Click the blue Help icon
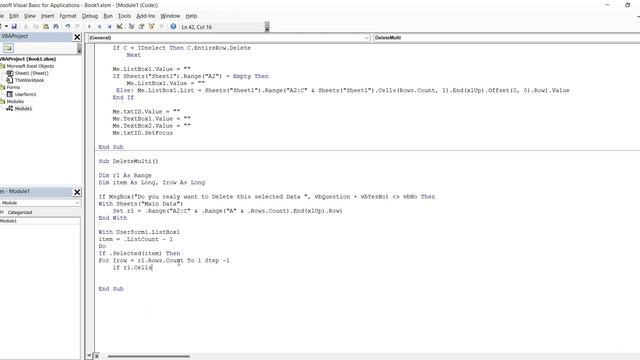The image size is (640, 360). 173,27
